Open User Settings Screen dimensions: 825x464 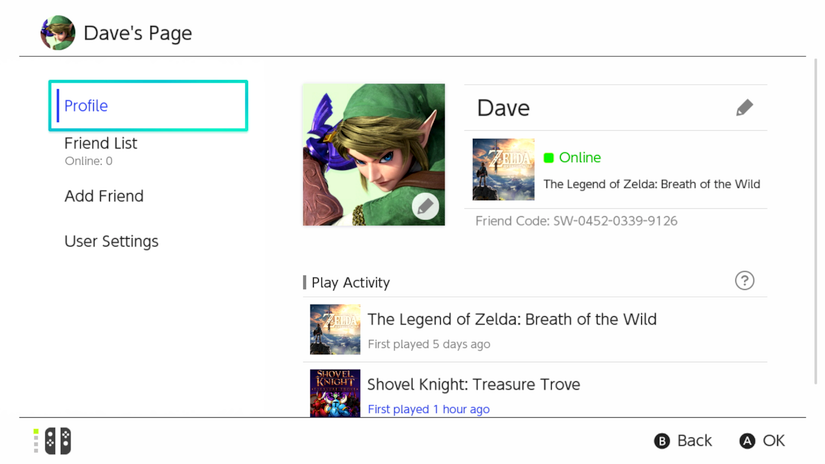tap(111, 241)
